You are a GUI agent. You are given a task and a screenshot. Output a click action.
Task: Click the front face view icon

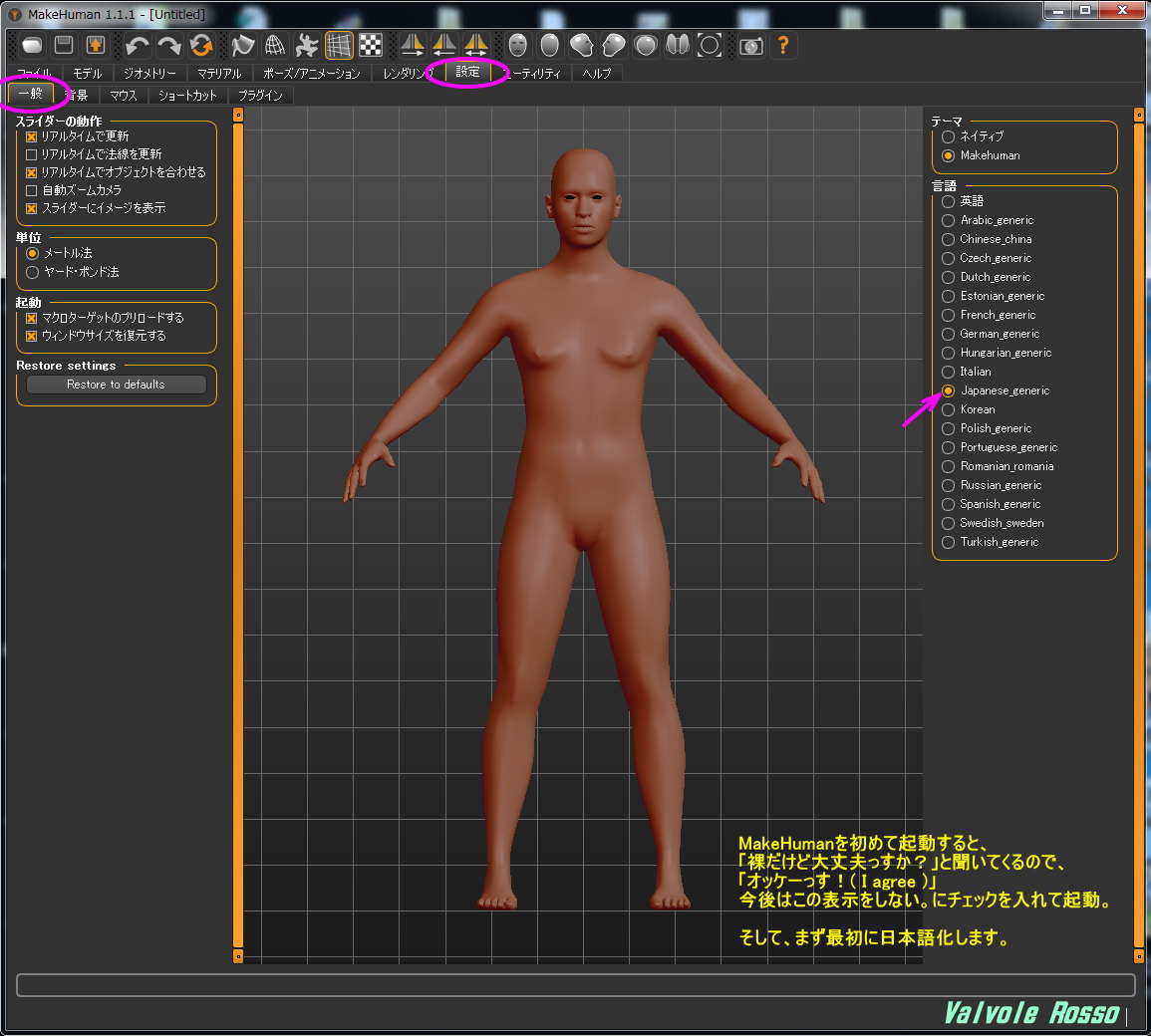[517, 45]
